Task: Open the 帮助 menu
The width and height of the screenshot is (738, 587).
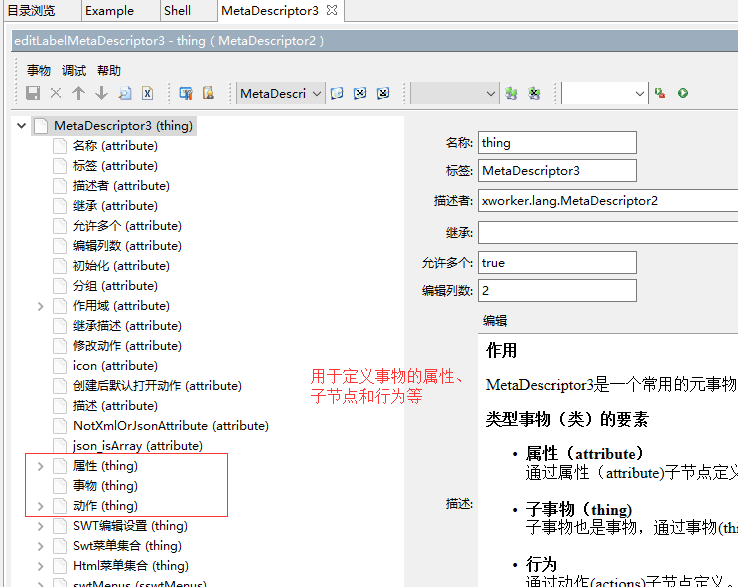Action: (109, 71)
